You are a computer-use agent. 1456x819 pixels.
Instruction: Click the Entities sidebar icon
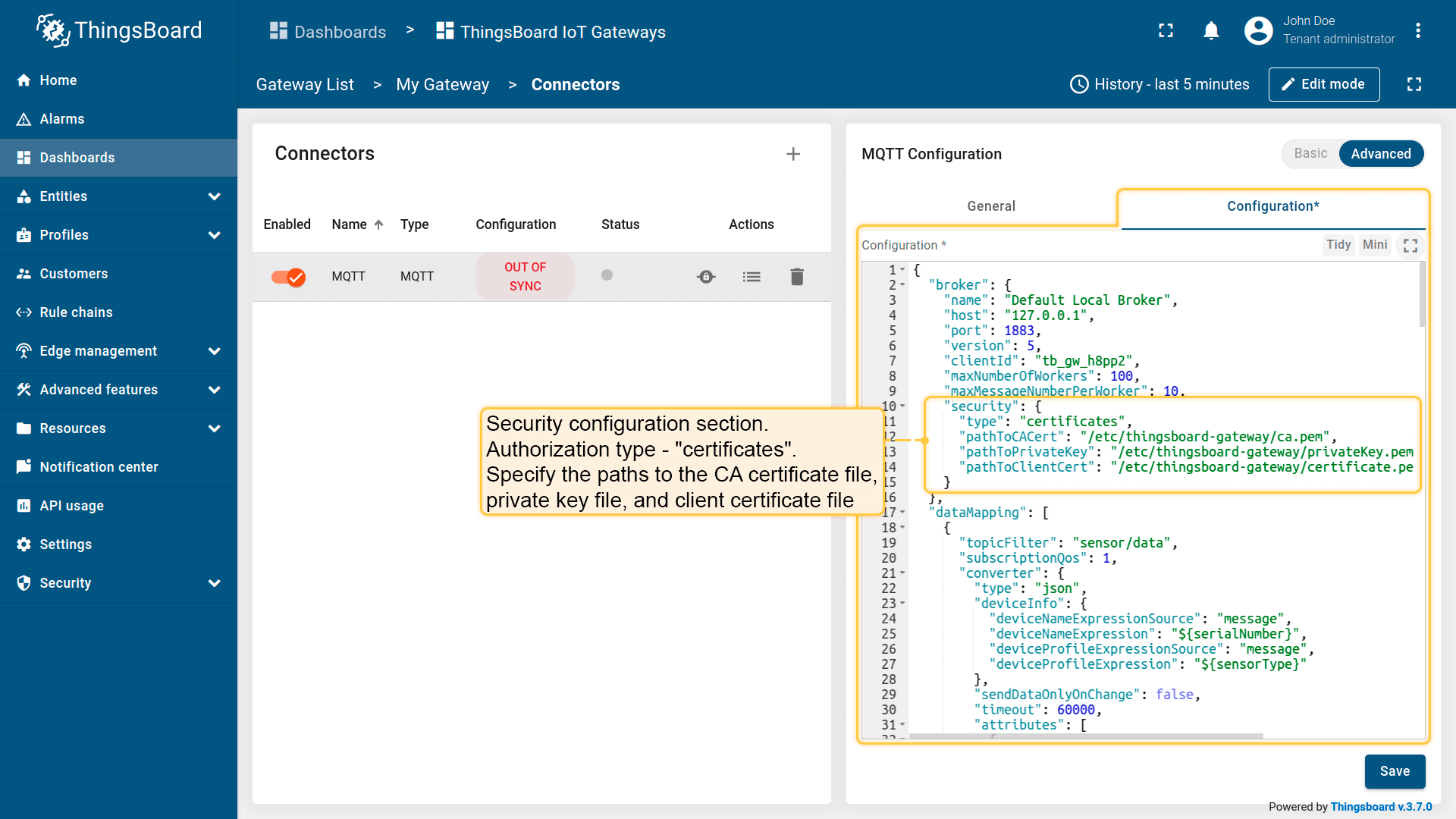pos(24,196)
